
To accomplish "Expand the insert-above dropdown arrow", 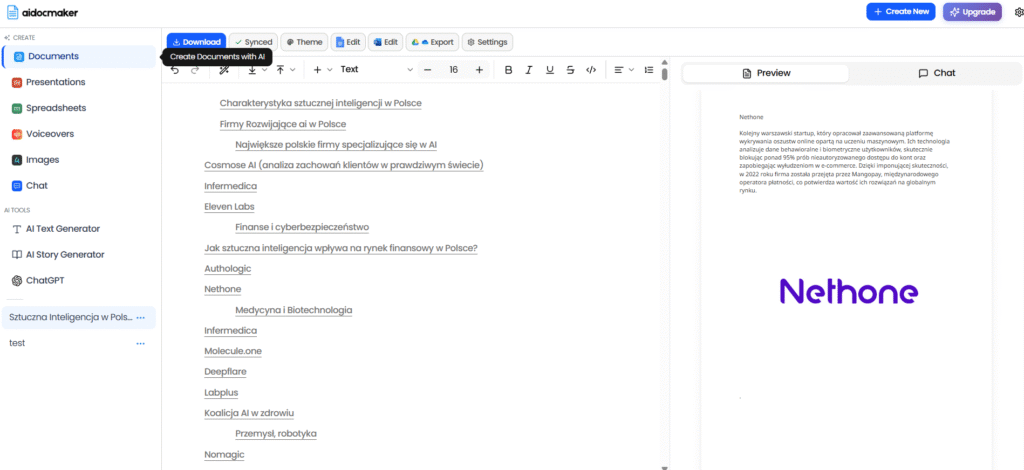I will (x=293, y=70).
